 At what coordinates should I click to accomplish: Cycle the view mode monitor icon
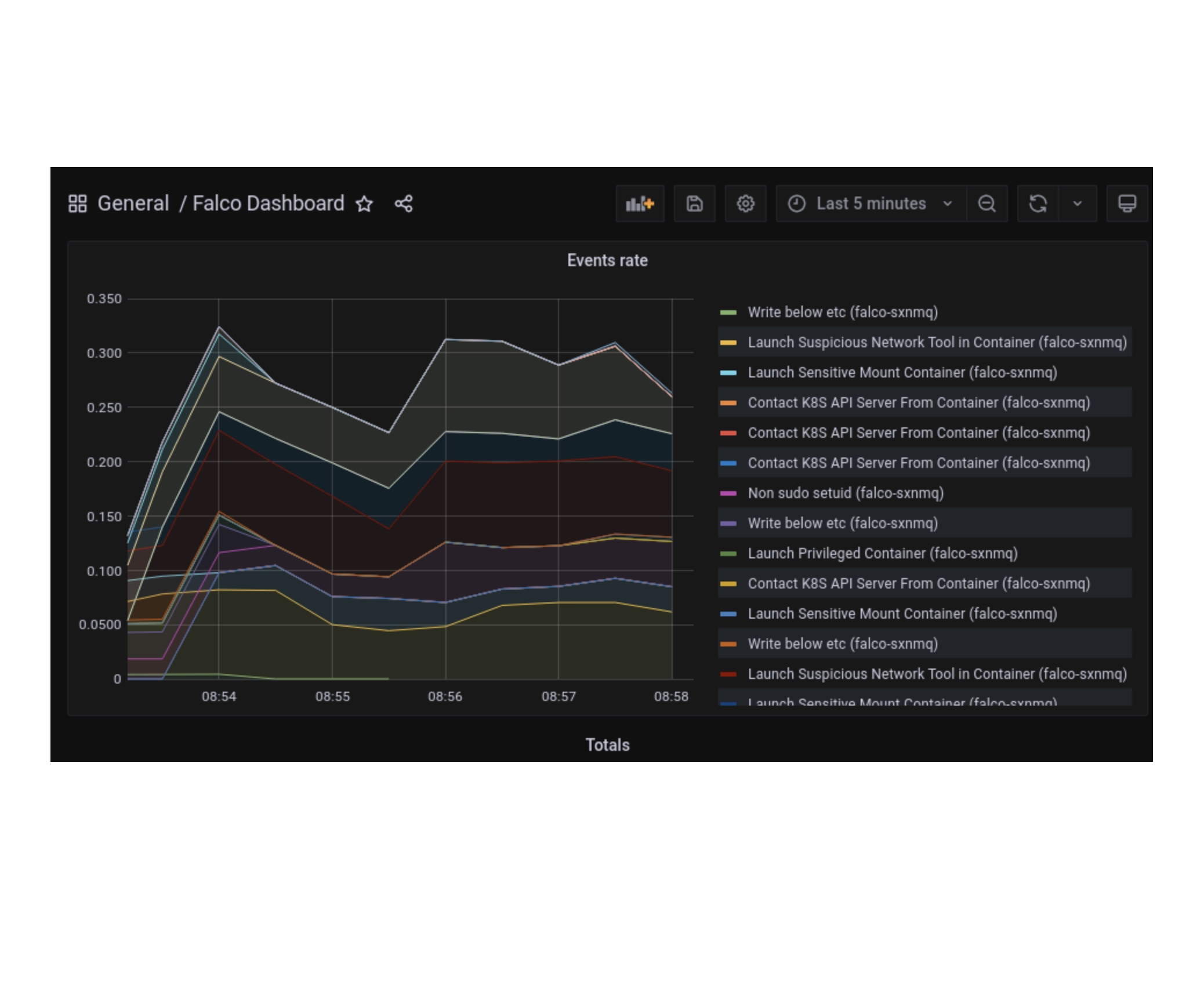click(1127, 204)
